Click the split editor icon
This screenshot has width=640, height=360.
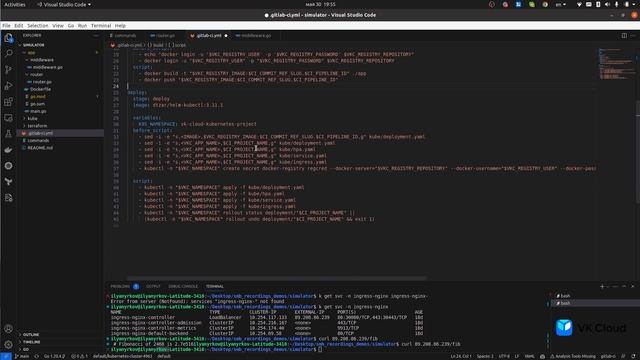click(624, 36)
